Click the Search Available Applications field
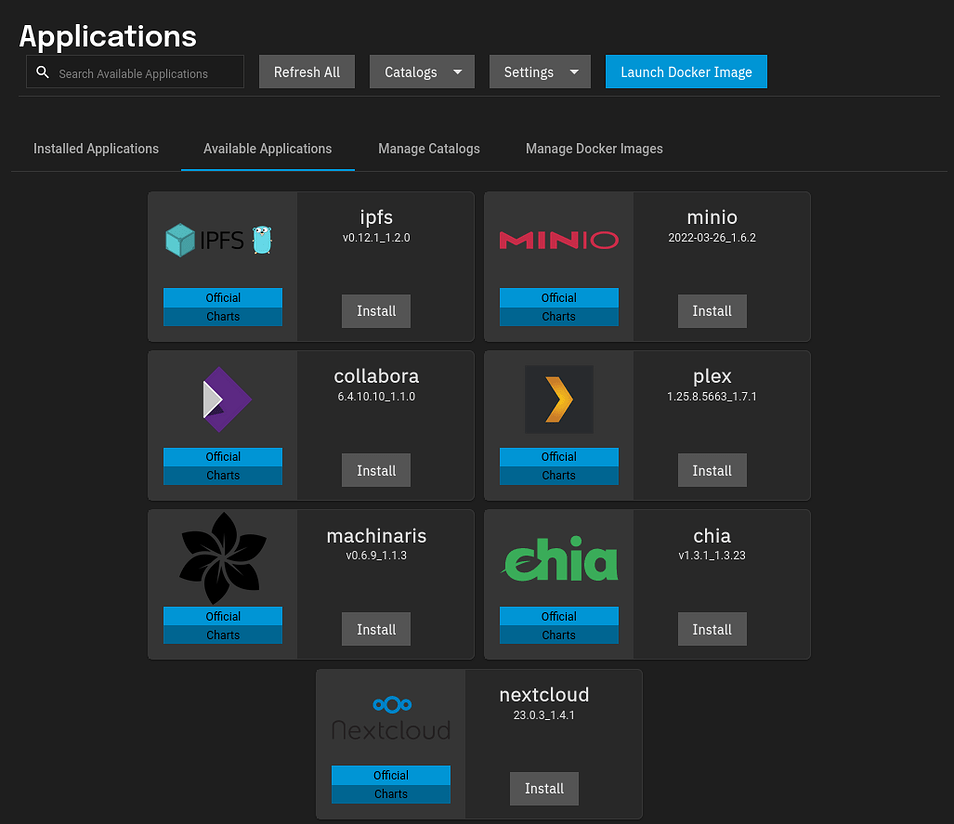Screen dimensions: 954x824 coord(145,72)
